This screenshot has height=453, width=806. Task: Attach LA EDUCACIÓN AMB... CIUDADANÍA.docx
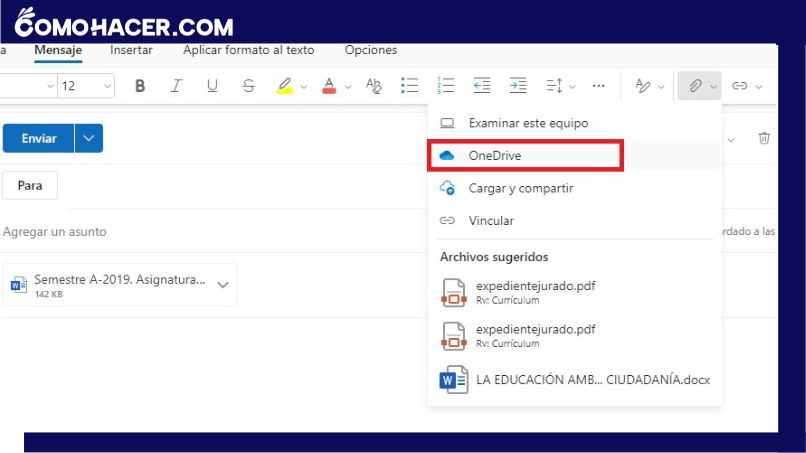pyautogui.click(x=574, y=380)
